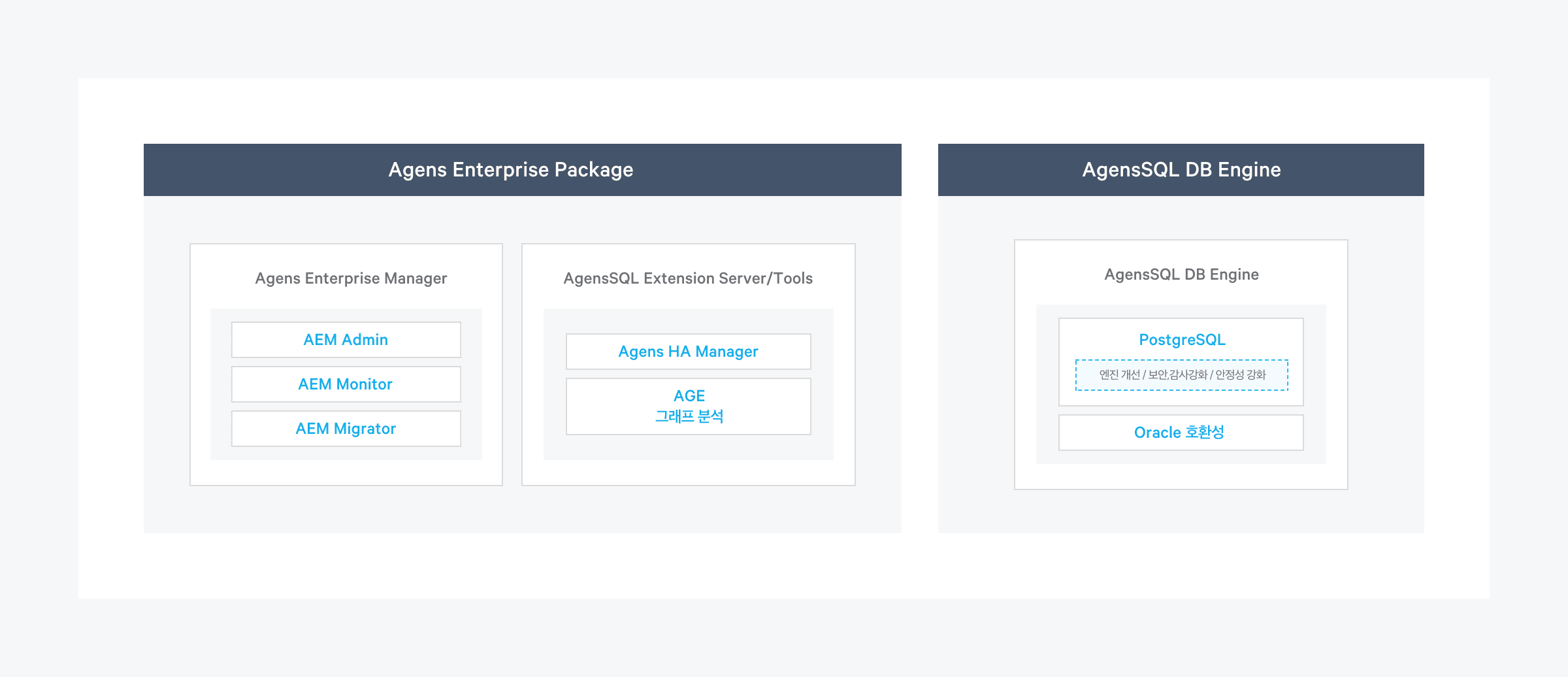Viewport: 1568px width, 677px height.
Task: Click the word Manager in Agens HA Manager
Action: [x=727, y=352]
